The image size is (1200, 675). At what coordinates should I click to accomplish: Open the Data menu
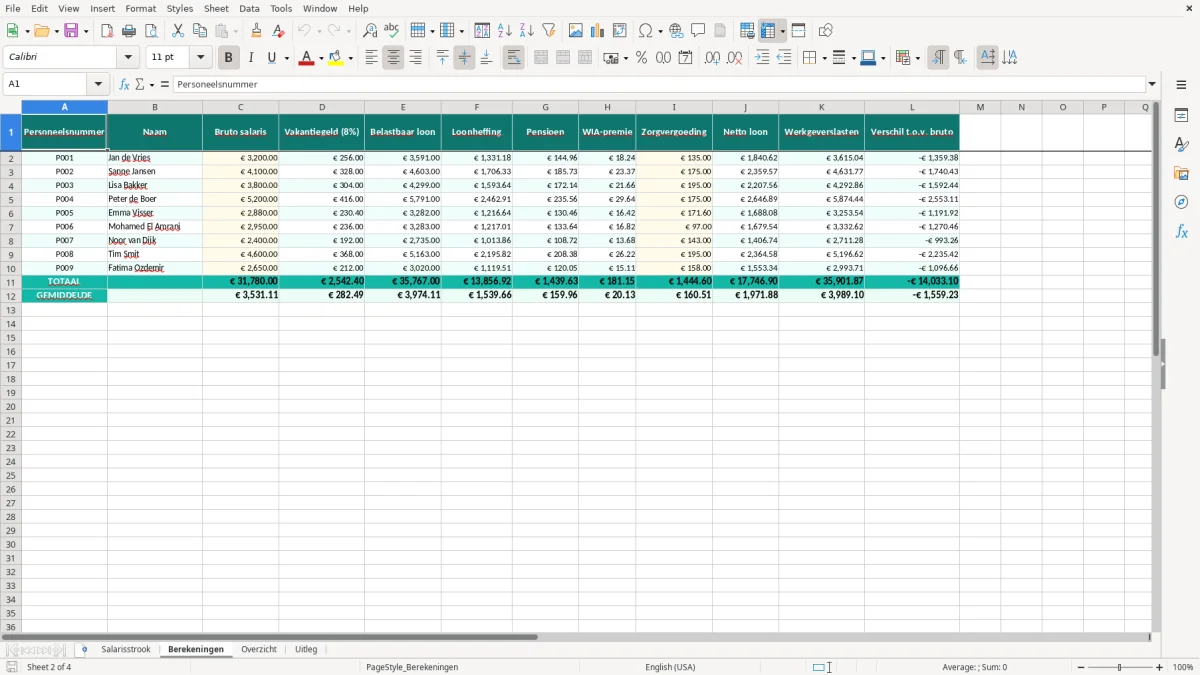249,8
